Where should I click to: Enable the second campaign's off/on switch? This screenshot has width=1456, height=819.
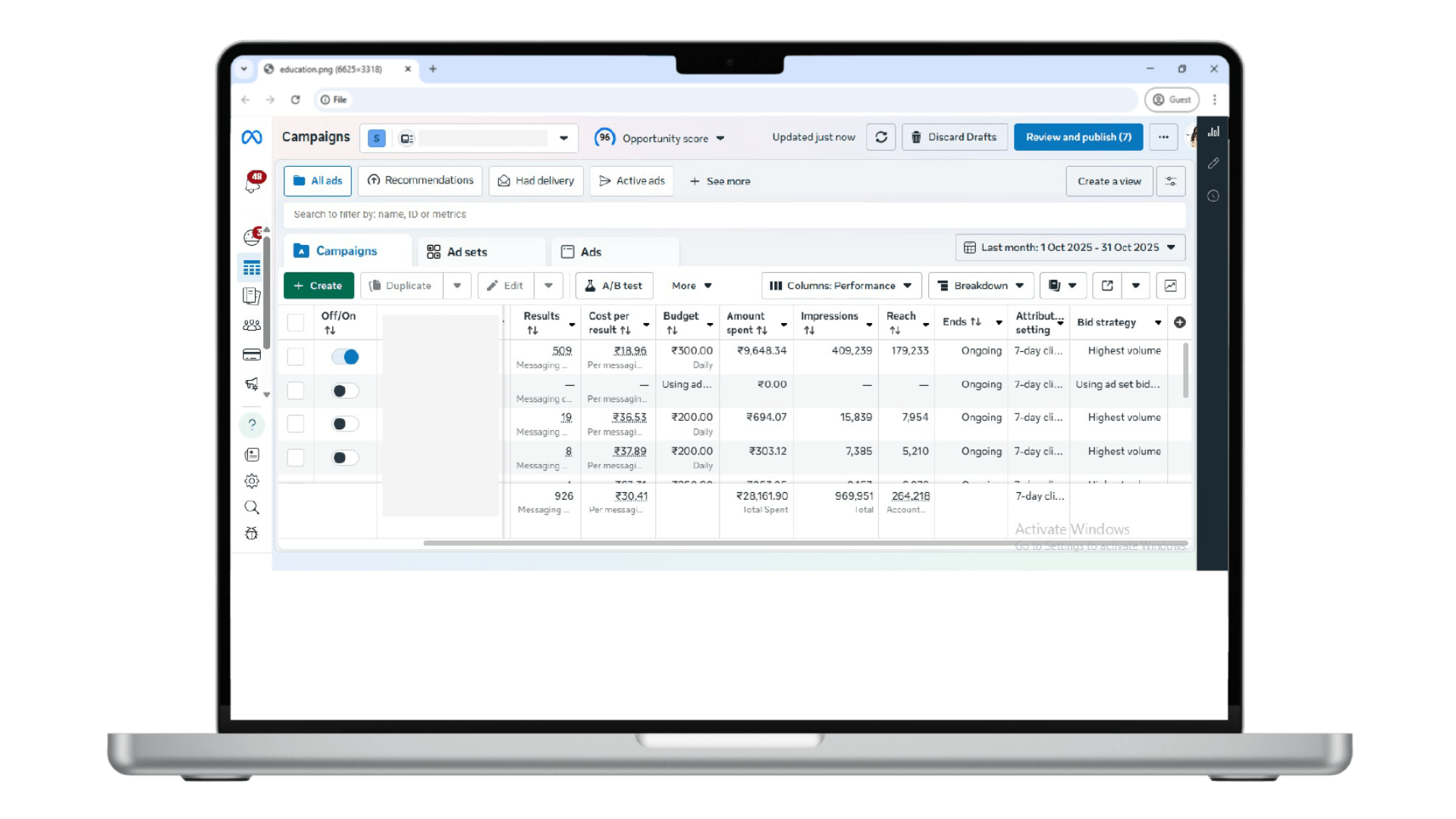[345, 391]
